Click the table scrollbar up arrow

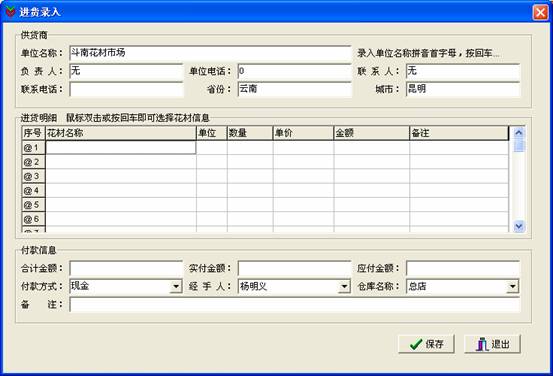[x=519, y=133]
